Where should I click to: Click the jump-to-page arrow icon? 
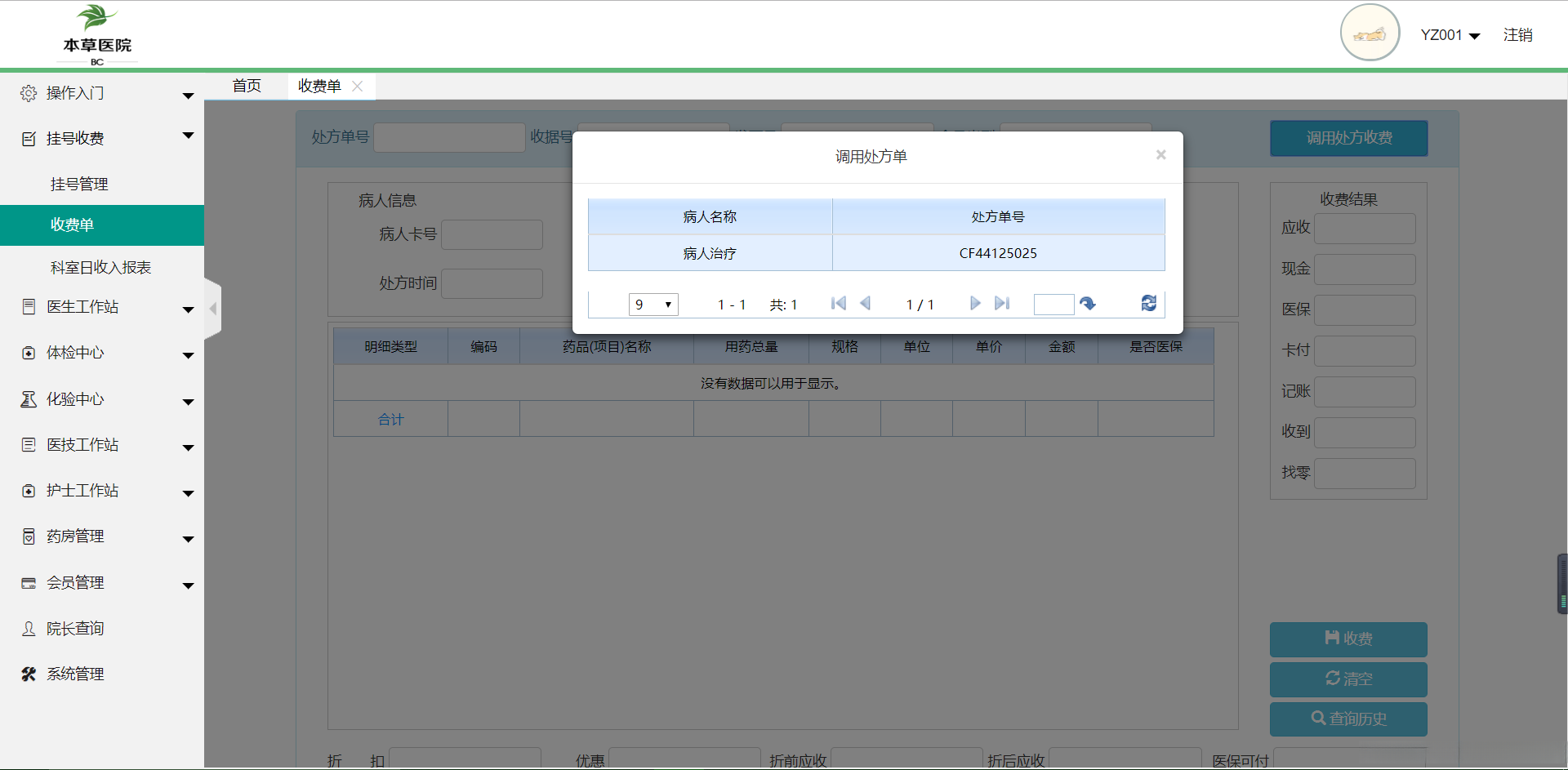[x=1087, y=304]
